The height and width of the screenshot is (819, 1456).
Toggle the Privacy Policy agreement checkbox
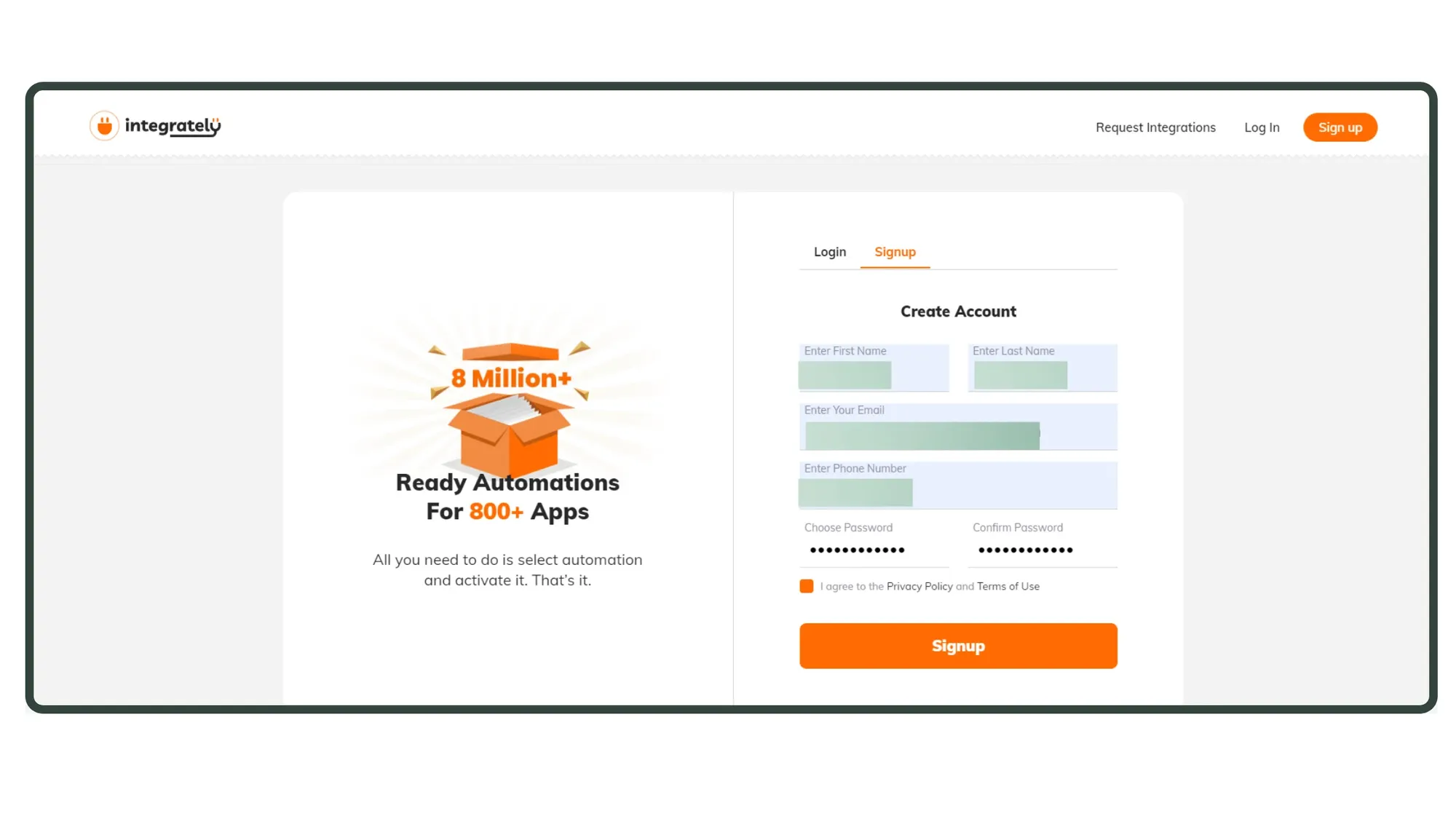click(806, 586)
